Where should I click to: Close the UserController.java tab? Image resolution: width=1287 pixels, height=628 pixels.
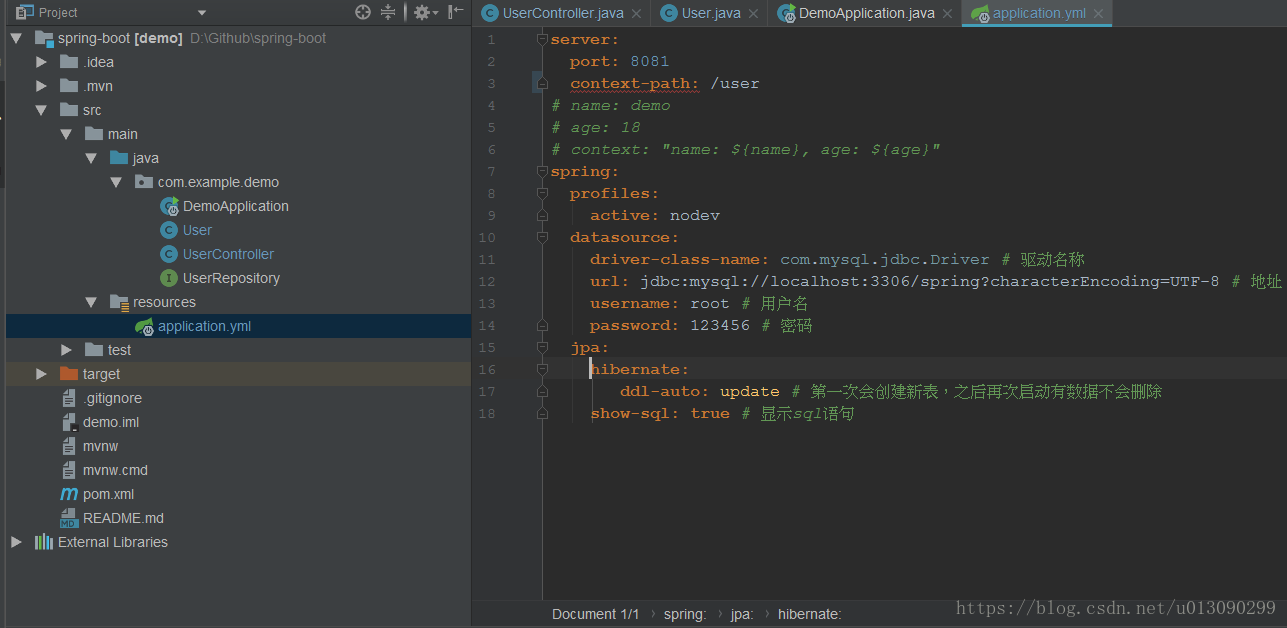[x=637, y=14]
